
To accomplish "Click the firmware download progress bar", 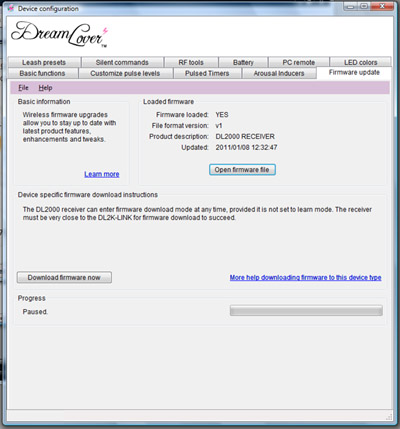I will (x=306, y=311).
